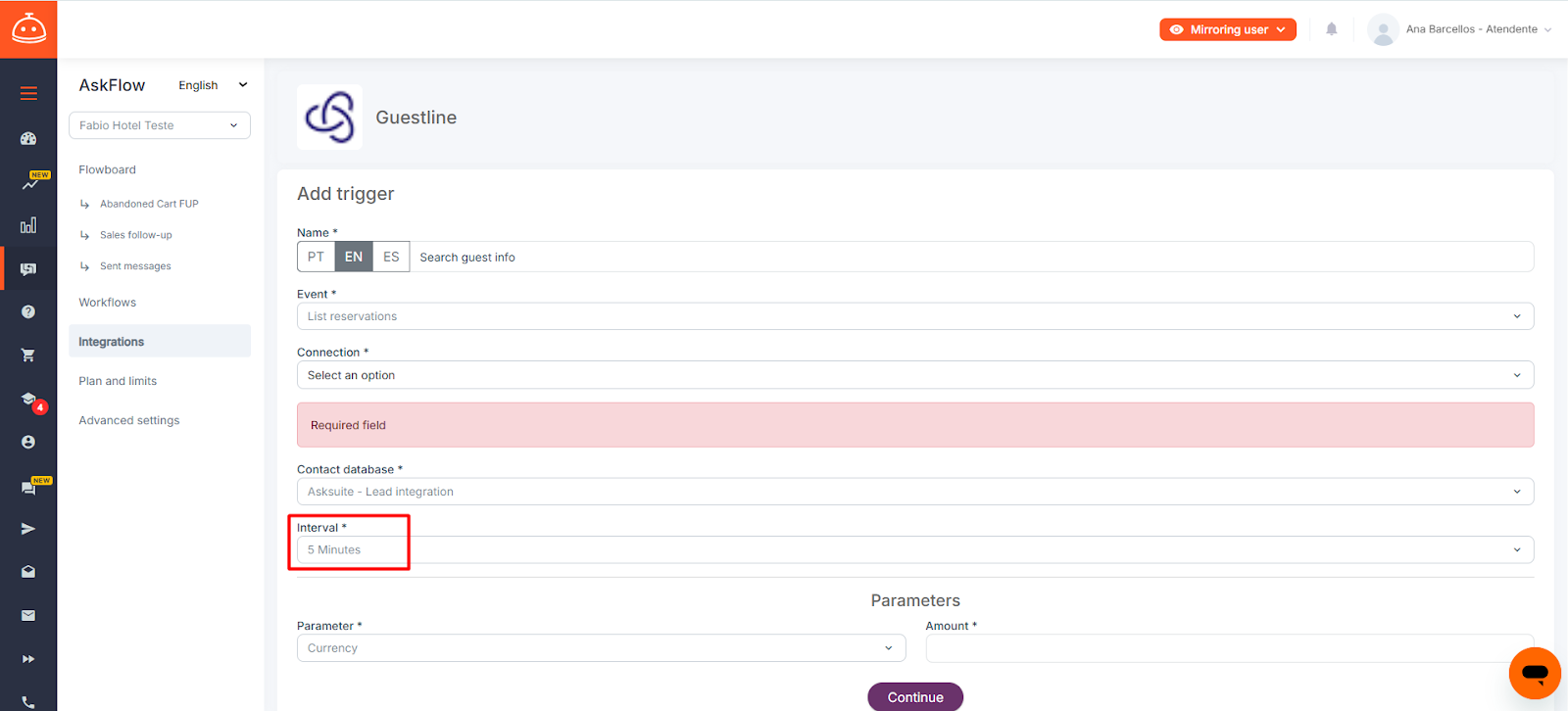Viewport: 1568px width, 711px height.
Task: Open the Fabio Hotel Teste selector
Action: coord(160,125)
